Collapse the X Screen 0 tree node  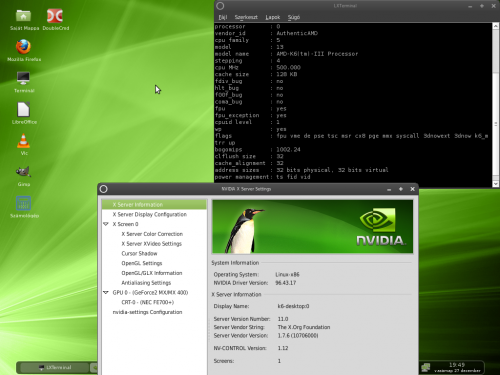(x=106, y=224)
